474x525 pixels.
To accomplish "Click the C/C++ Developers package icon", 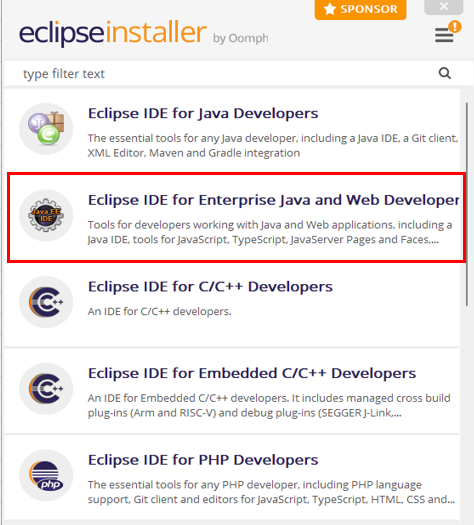I will coord(46,302).
